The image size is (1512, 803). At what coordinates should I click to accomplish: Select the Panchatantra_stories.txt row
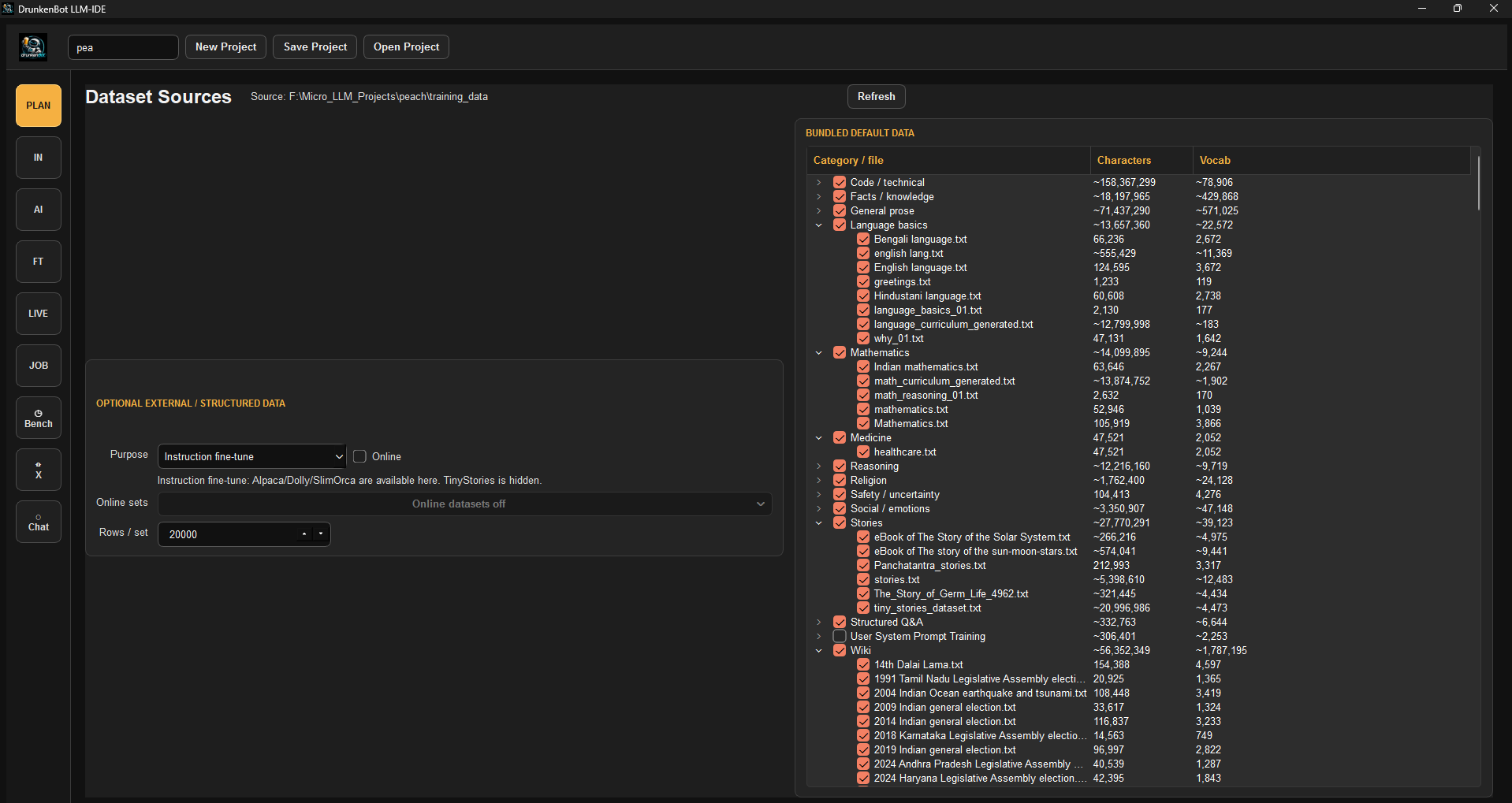[1138, 565]
